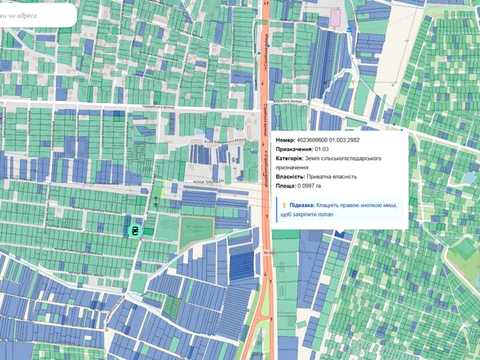Click the teal circular map marker
Viewport: 480px width, 360px height.
[x=135, y=231]
